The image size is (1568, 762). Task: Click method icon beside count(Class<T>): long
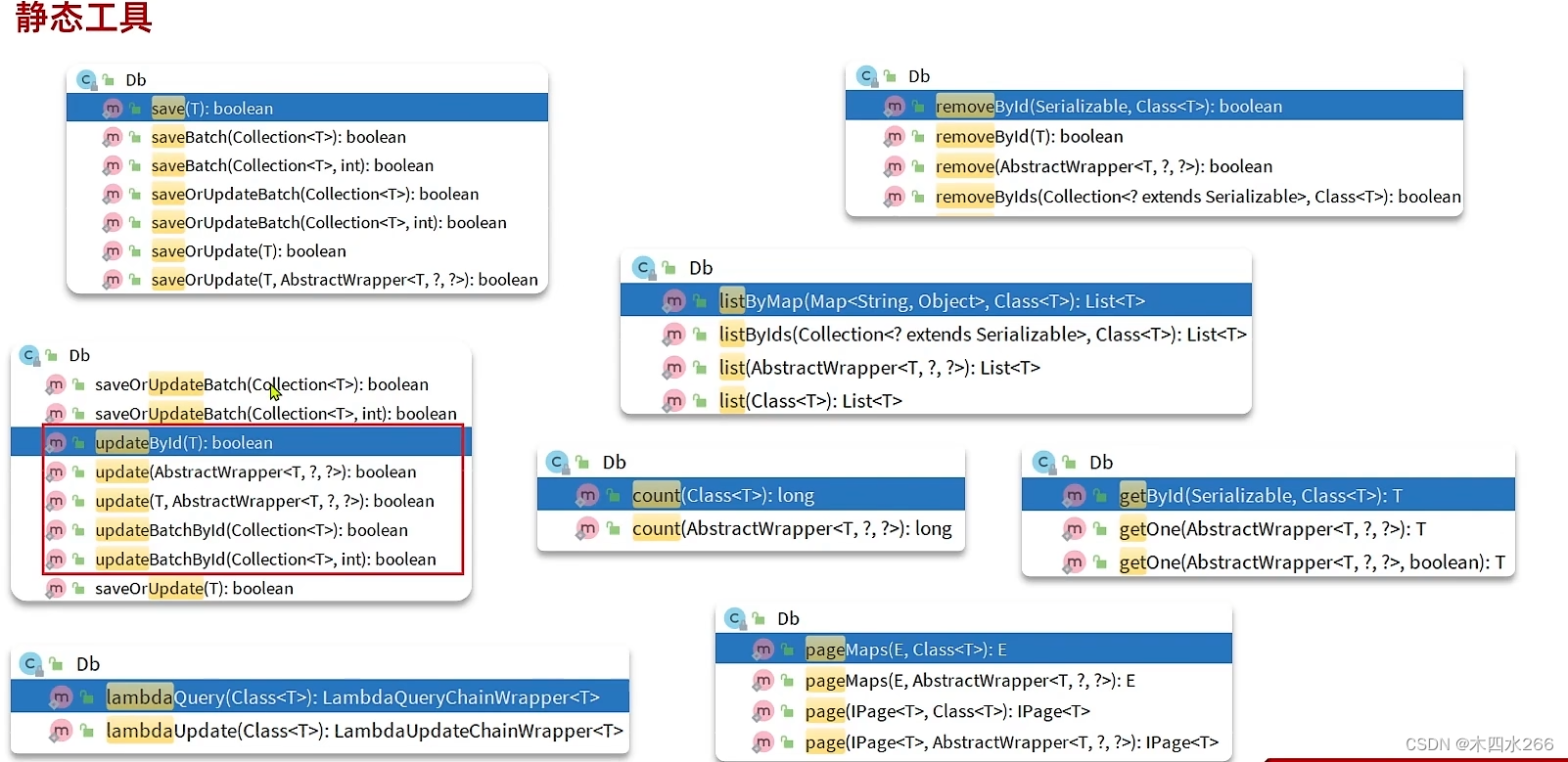pos(587,496)
